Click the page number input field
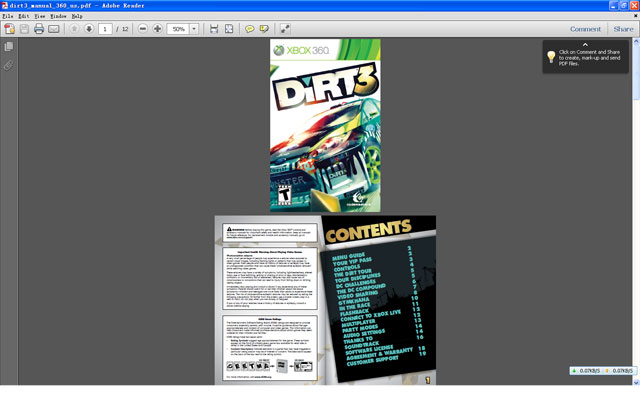Screen dimensions: 640x400 point(105,29)
